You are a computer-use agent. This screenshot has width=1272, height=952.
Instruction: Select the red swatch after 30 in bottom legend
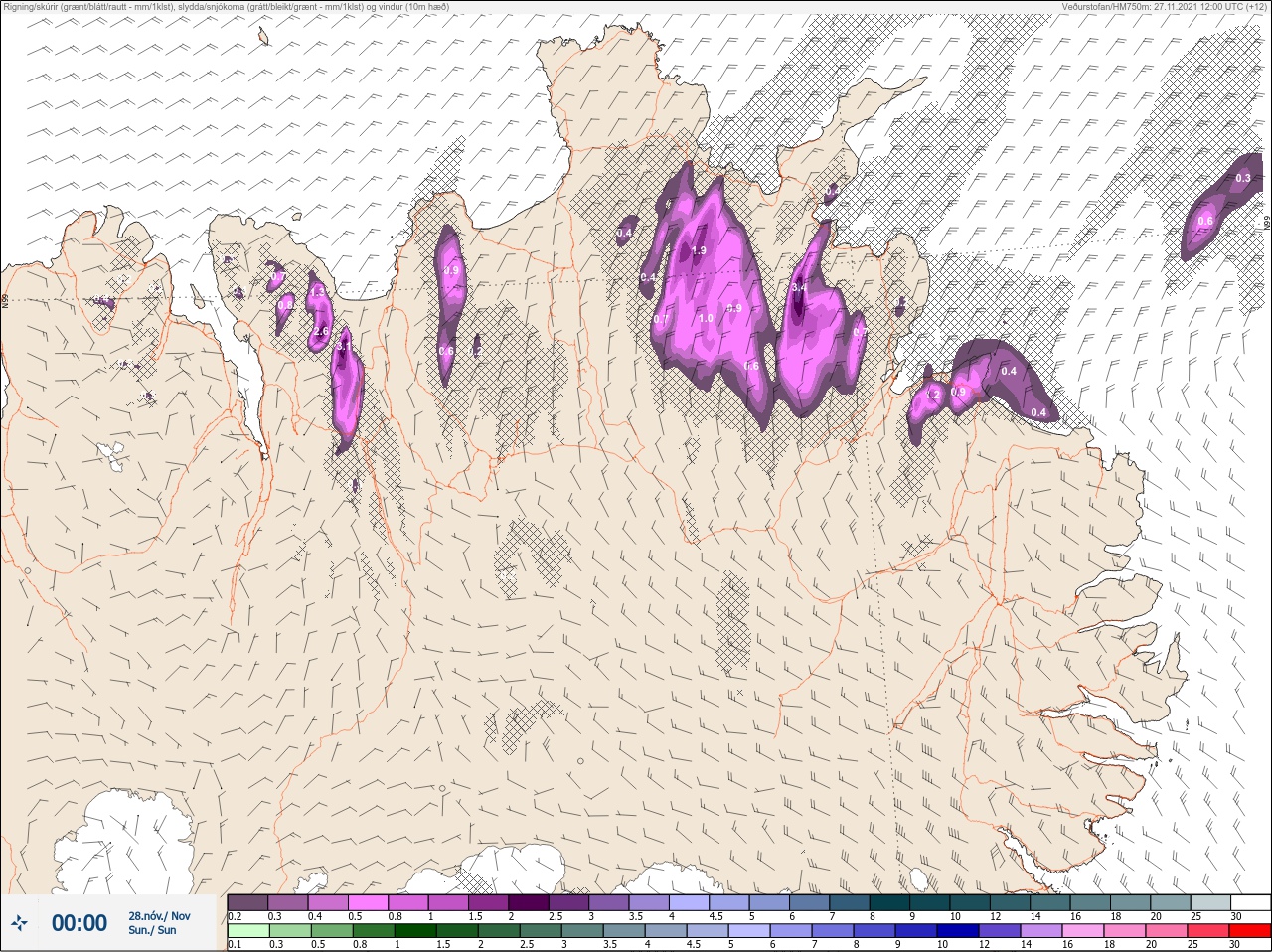[1251, 931]
